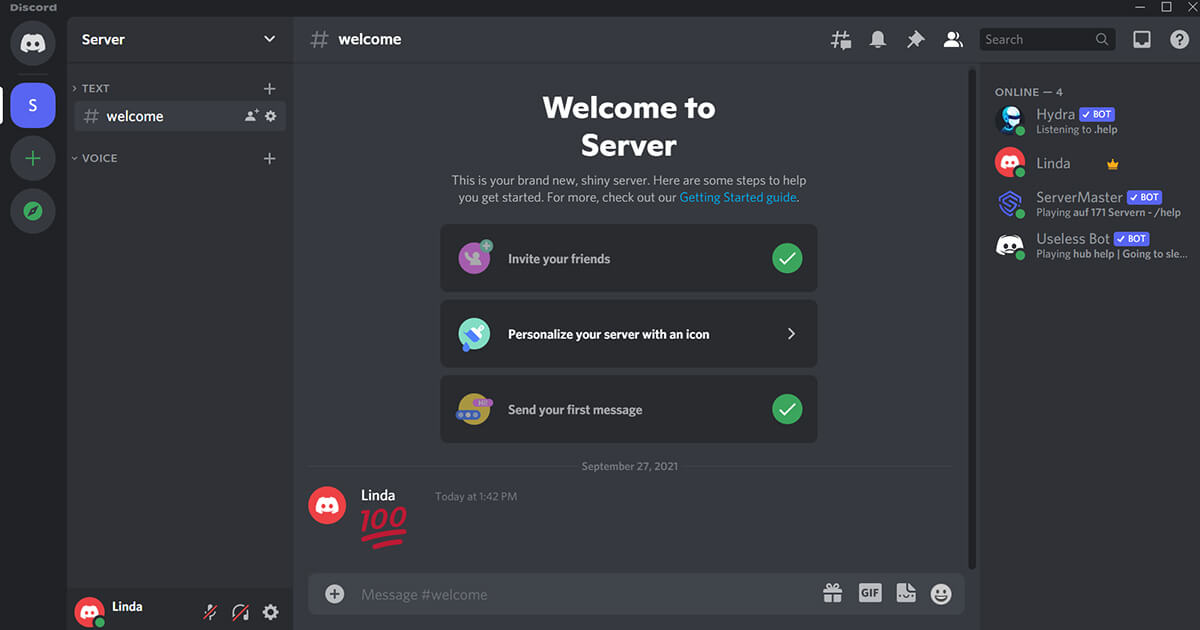Add a server with the green plus
Image resolution: width=1200 pixels, height=630 pixels.
point(32,158)
